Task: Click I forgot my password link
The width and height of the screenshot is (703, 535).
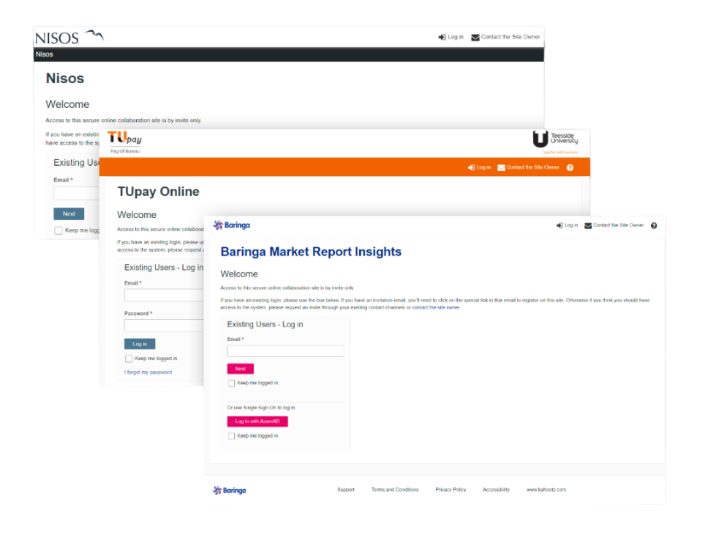Action: pos(148,372)
